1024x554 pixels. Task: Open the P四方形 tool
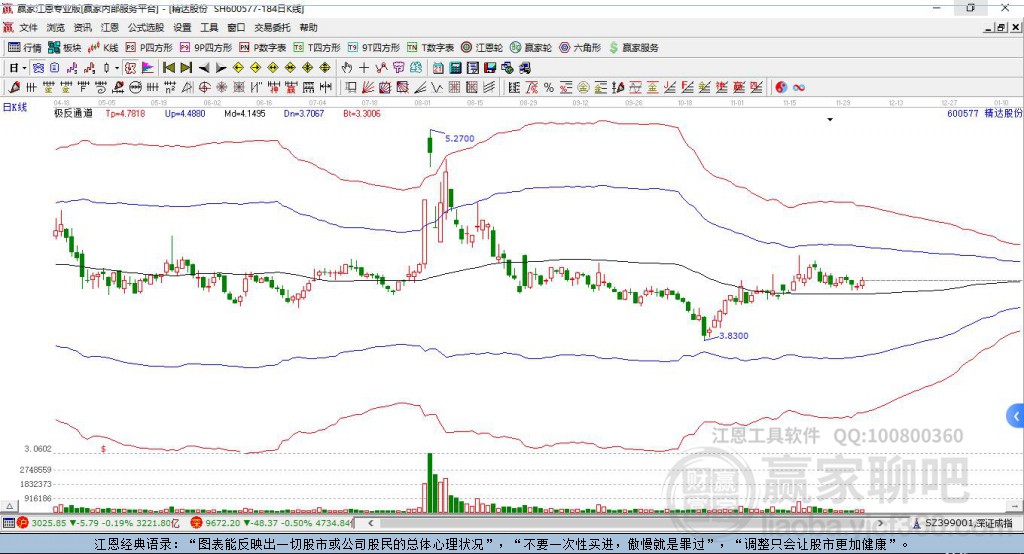tap(149, 48)
